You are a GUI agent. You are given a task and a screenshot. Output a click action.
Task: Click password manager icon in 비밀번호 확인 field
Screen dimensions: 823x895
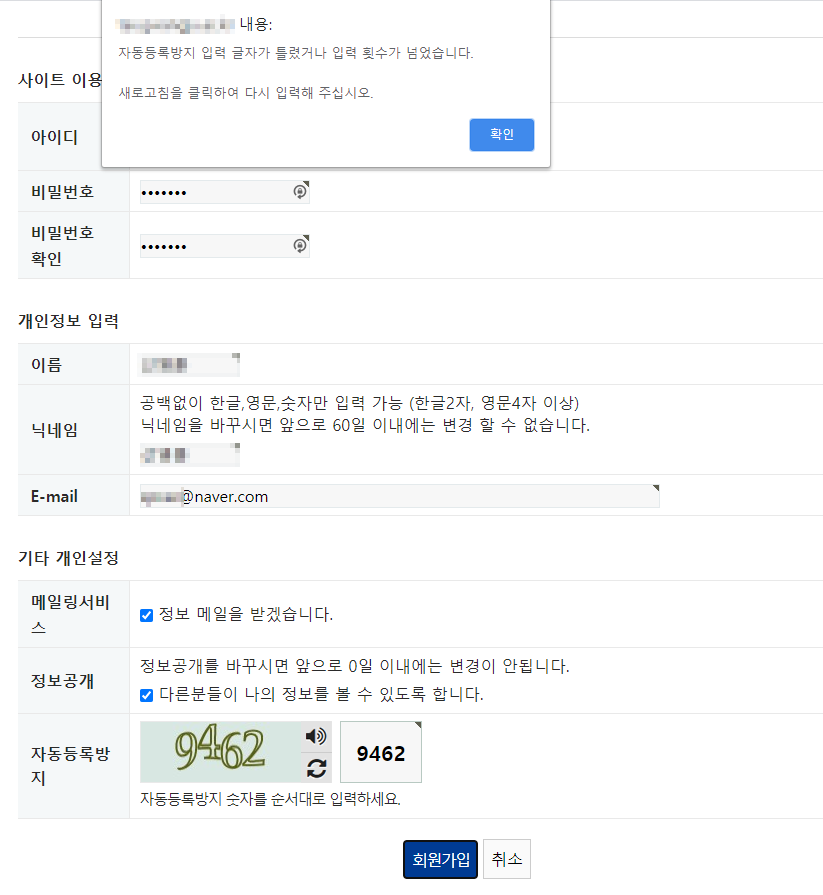pos(300,245)
